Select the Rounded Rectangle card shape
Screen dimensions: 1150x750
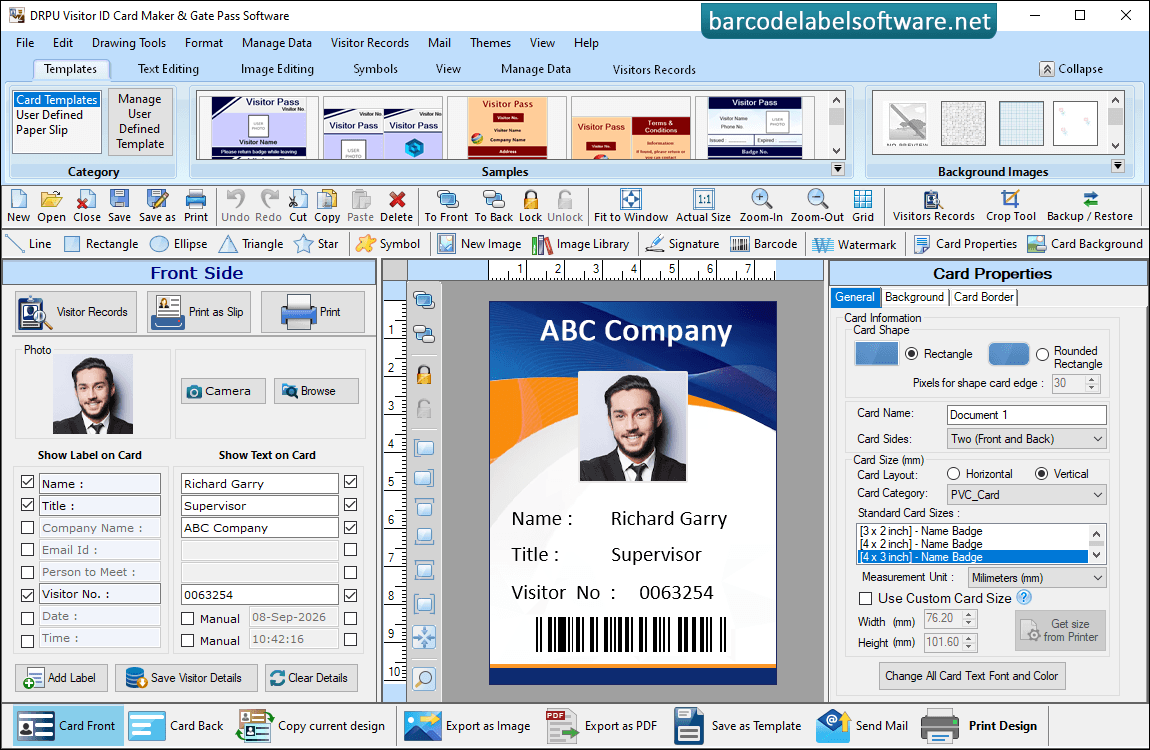click(x=1042, y=354)
